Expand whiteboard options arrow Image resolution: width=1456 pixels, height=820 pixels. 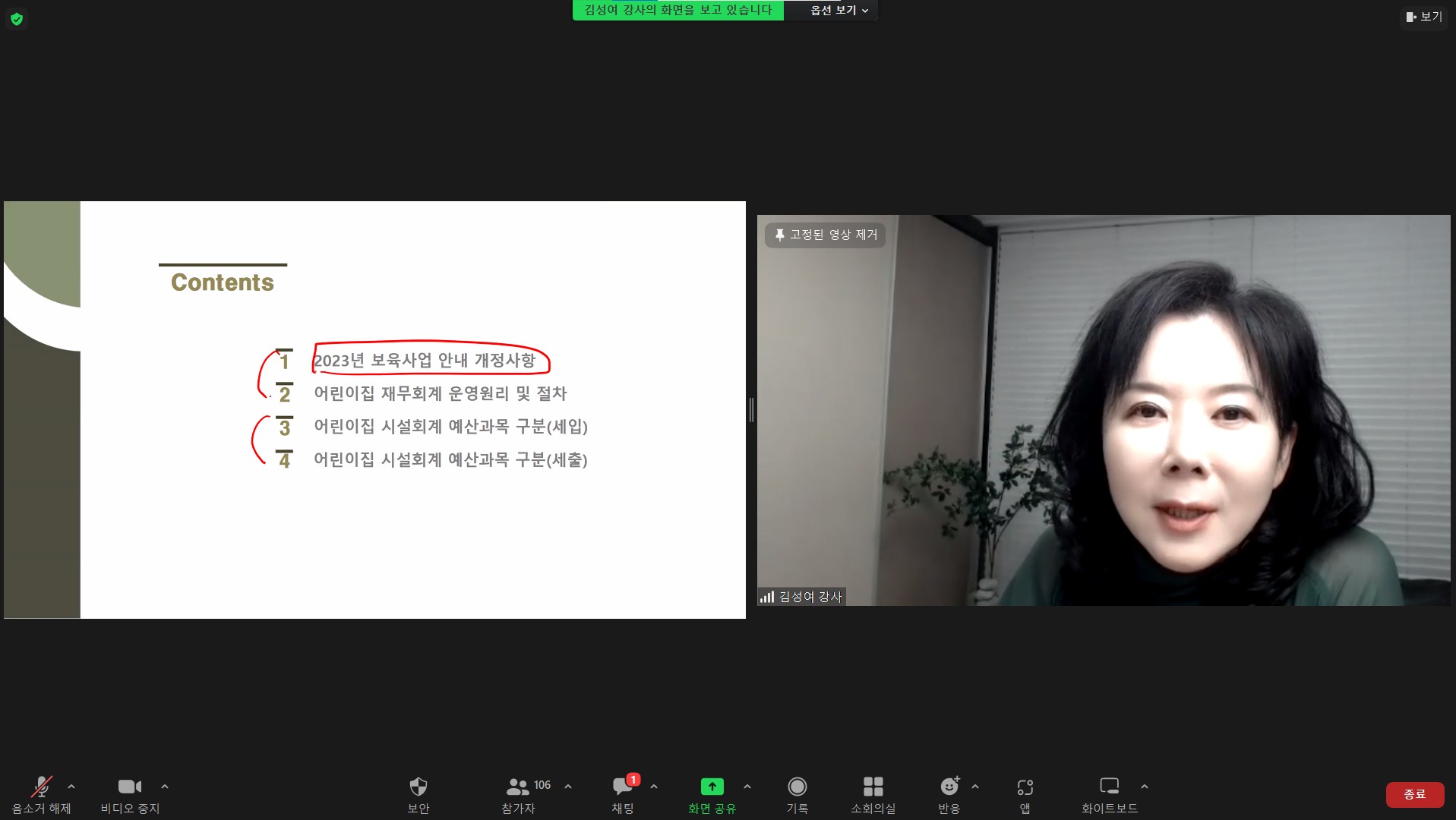coord(1145,787)
